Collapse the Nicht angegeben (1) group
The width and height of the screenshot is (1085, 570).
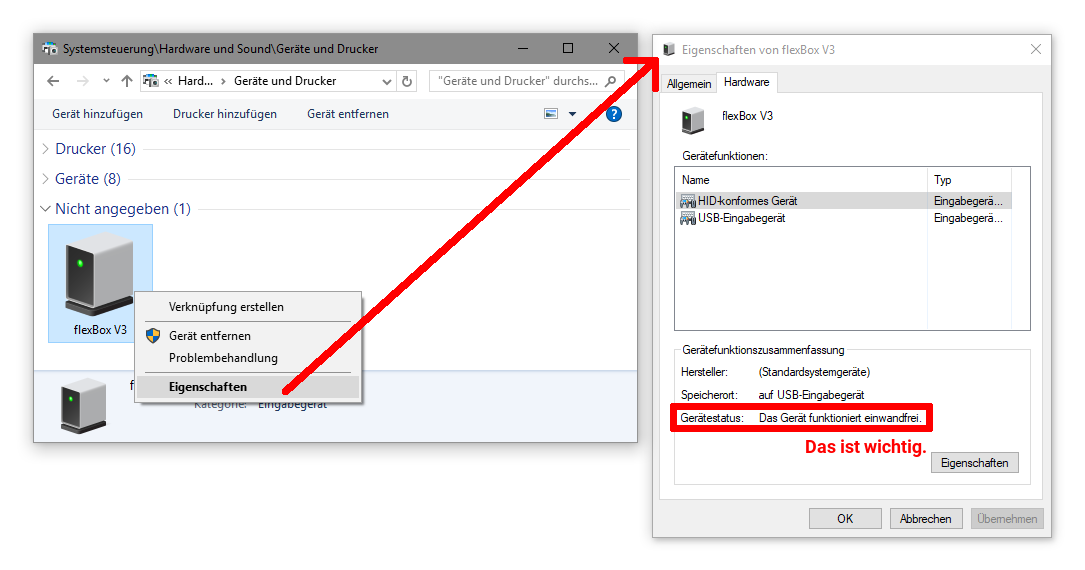click(46, 208)
